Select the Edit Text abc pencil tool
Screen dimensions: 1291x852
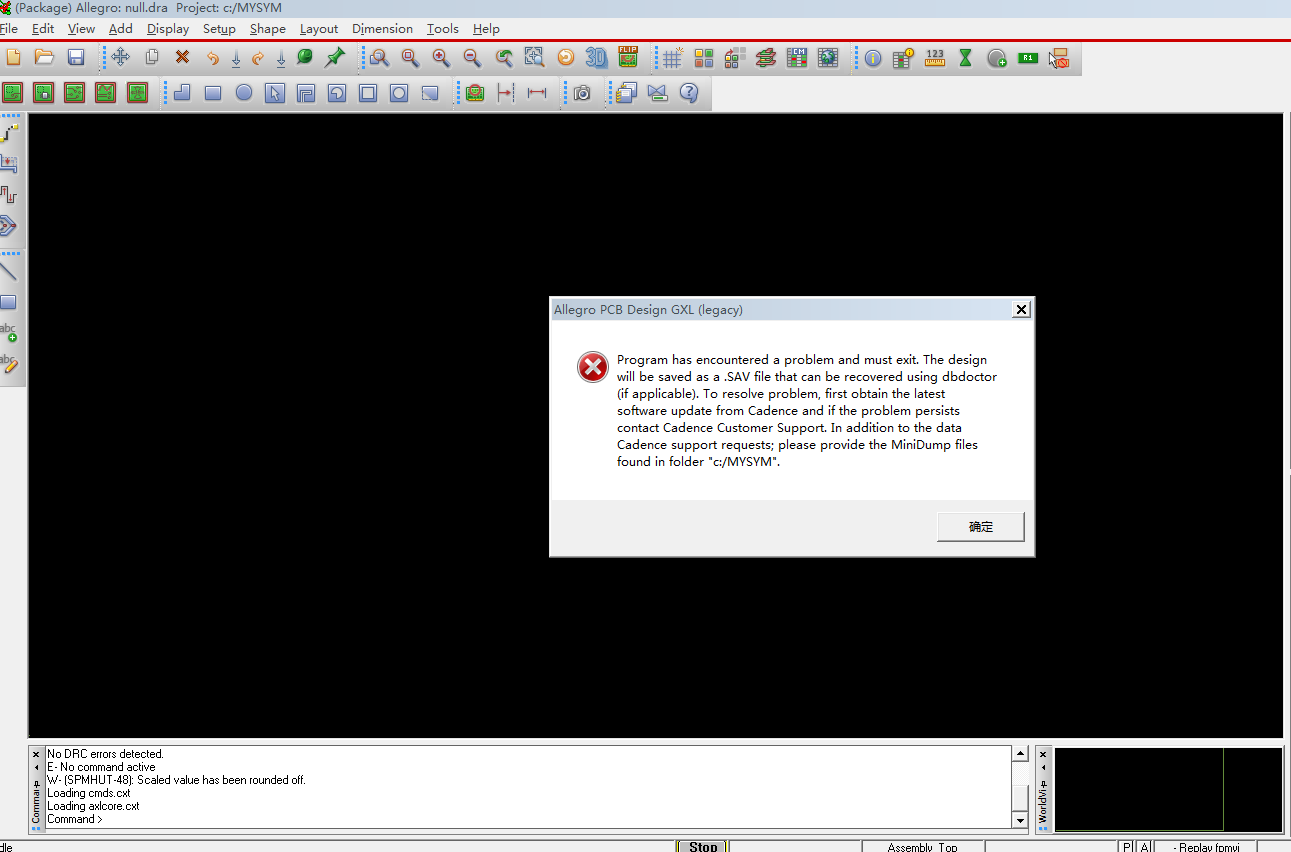(8, 363)
